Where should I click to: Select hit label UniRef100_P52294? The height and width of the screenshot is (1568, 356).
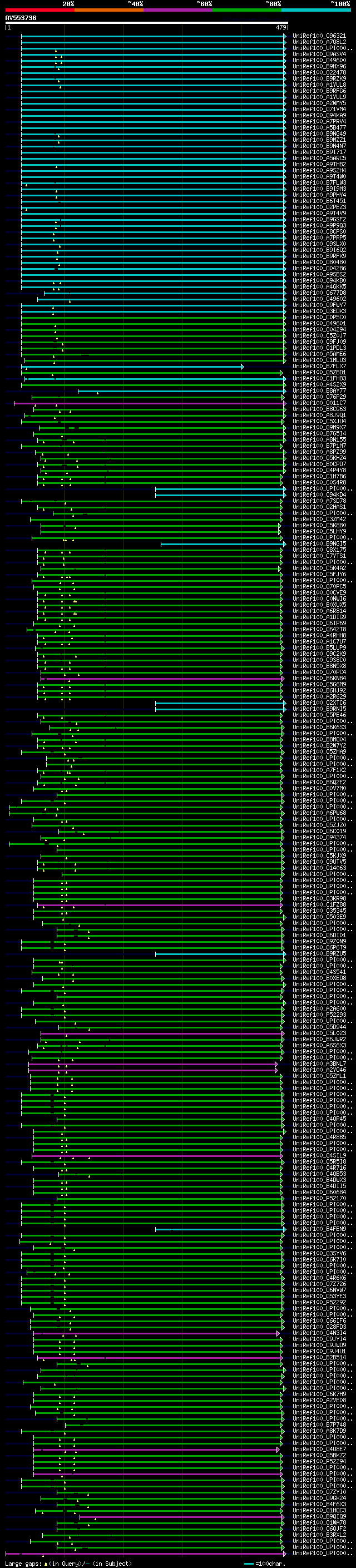click(x=319, y=1461)
